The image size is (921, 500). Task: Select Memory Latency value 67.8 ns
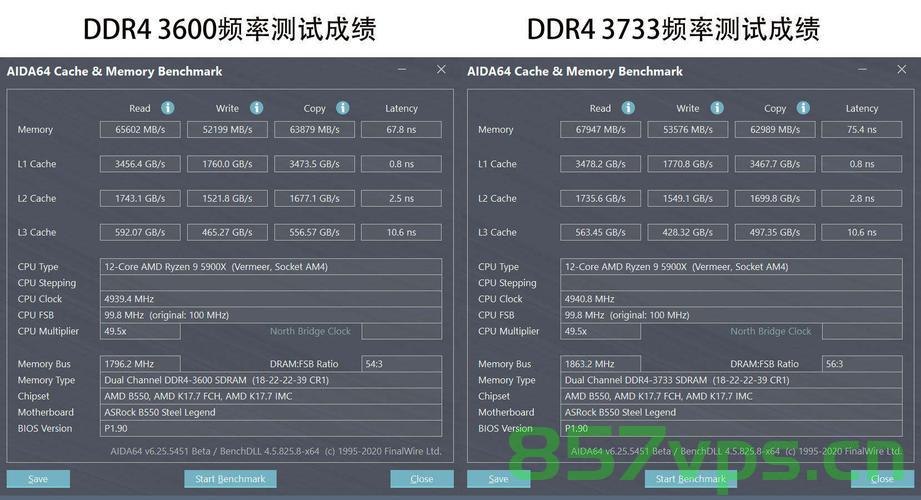click(x=401, y=129)
